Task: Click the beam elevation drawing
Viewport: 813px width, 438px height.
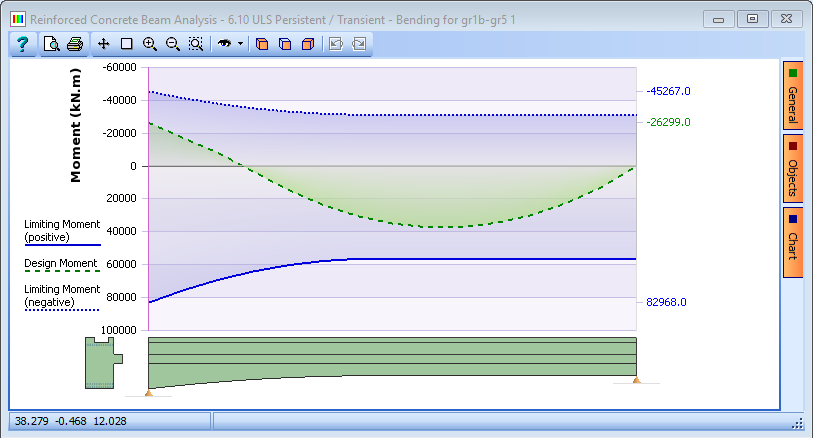Action: tap(393, 358)
